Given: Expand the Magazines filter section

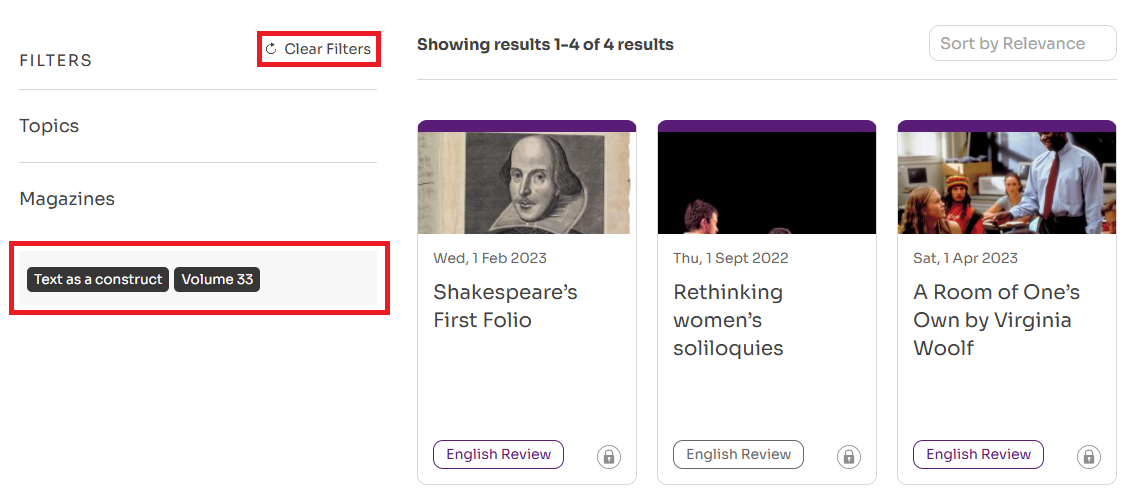Looking at the screenshot, I should [67, 199].
